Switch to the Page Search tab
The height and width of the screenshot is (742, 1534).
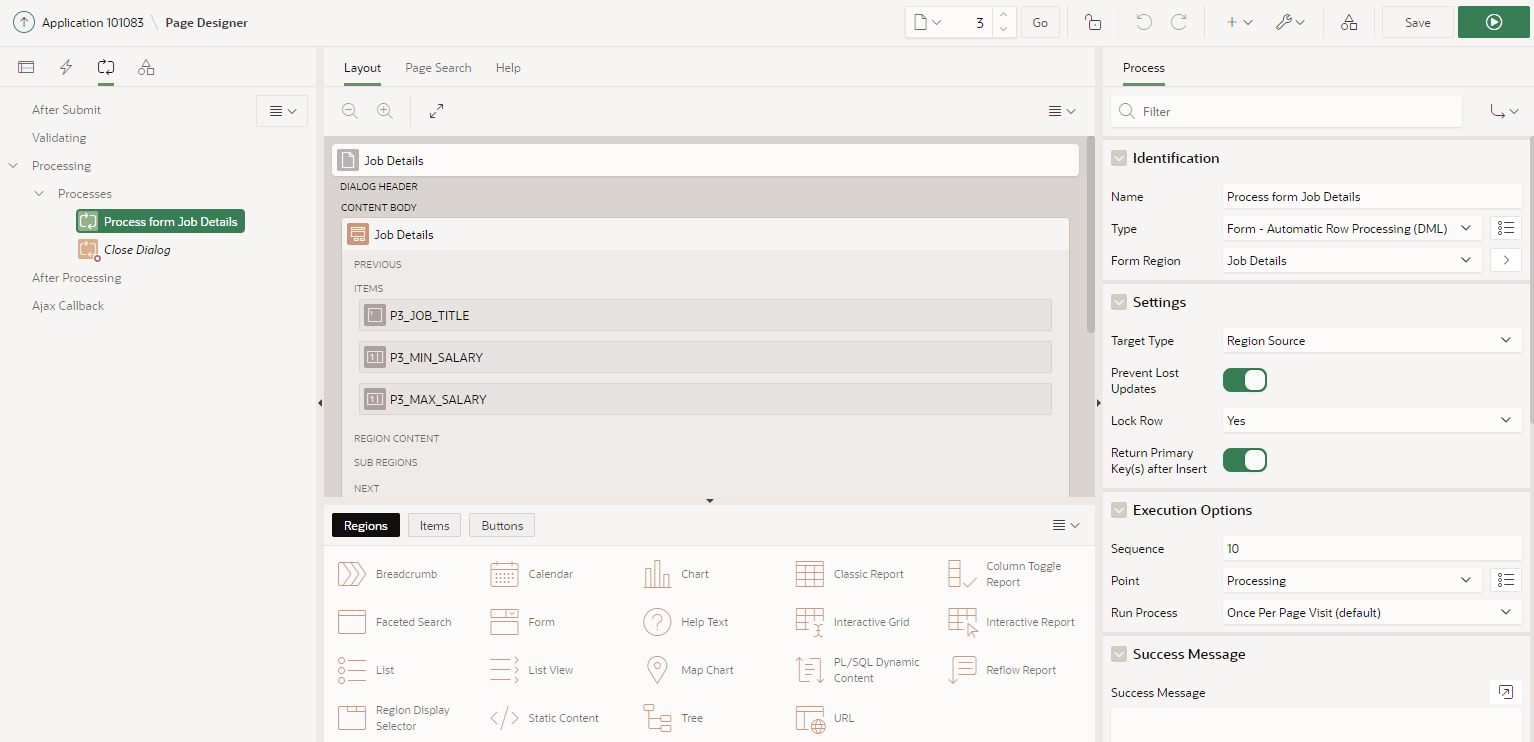pos(438,67)
